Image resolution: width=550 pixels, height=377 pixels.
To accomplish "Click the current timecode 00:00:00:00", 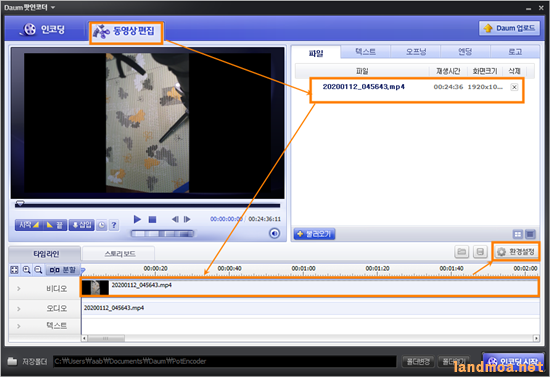I will [226, 219].
